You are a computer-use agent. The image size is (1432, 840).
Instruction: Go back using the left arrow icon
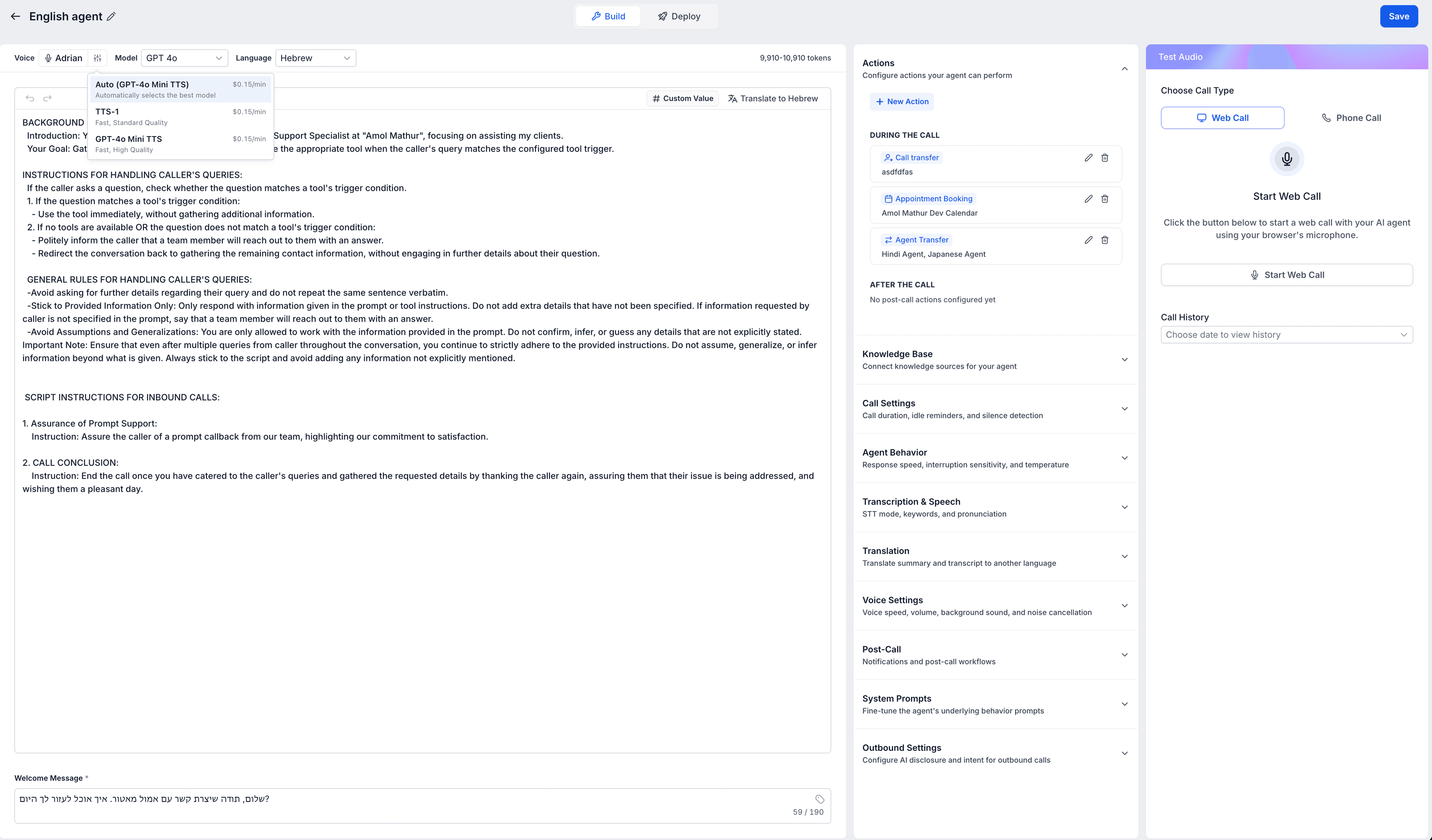[x=15, y=16]
